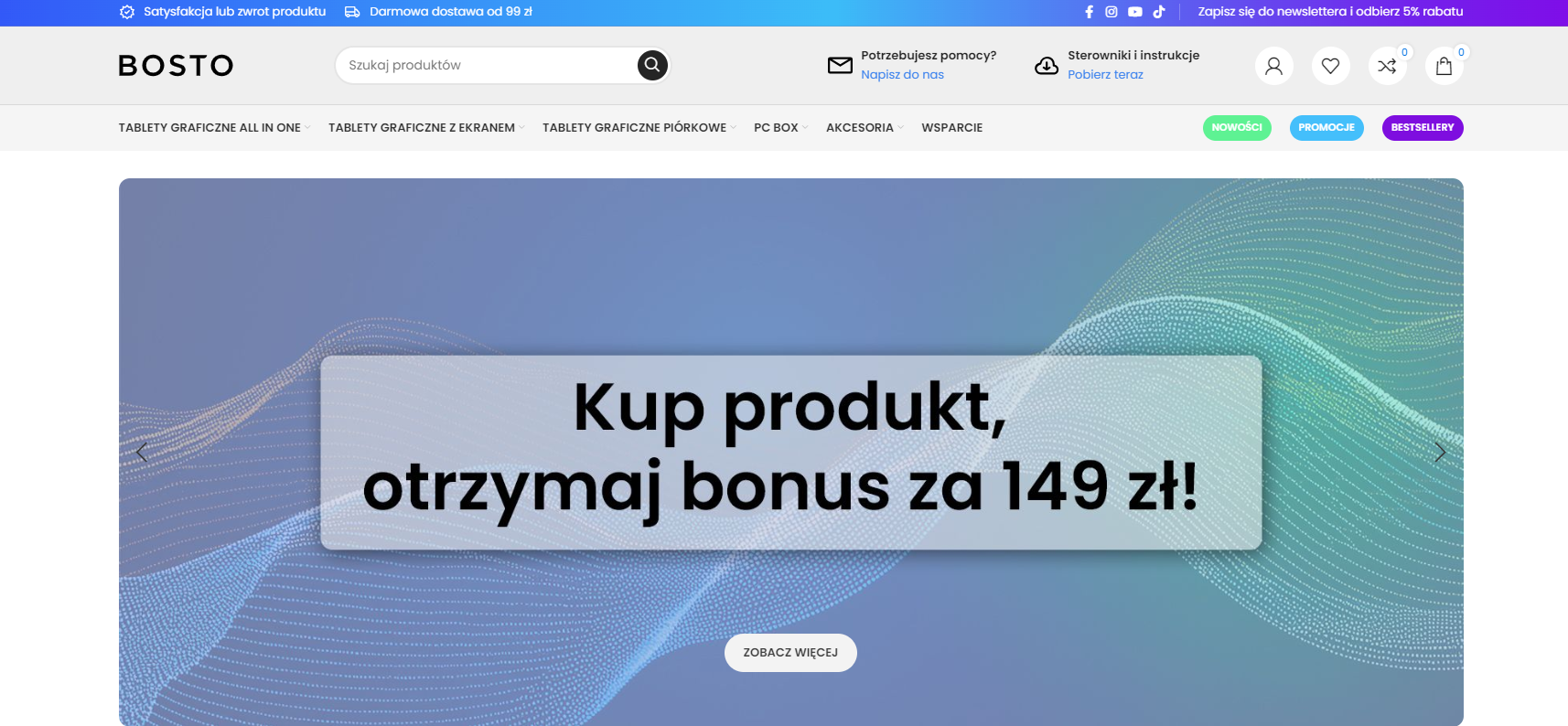This screenshot has height=726, width=1568.
Task: Expand the PC Box menu
Action: [780, 128]
